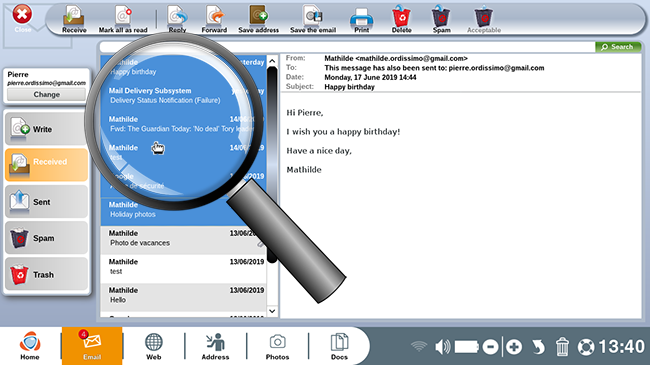Reply to the open email
This screenshot has height=365, width=650.
point(177,19)
